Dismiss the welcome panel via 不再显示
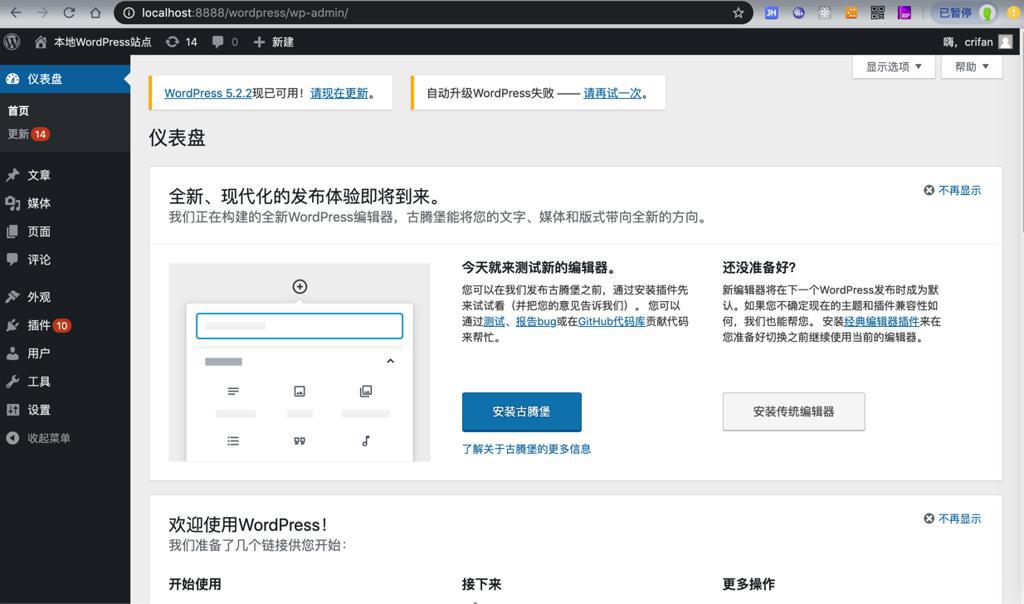This screenshot has width=1024, height=604. pyautogui.click(x=952, y=518)
